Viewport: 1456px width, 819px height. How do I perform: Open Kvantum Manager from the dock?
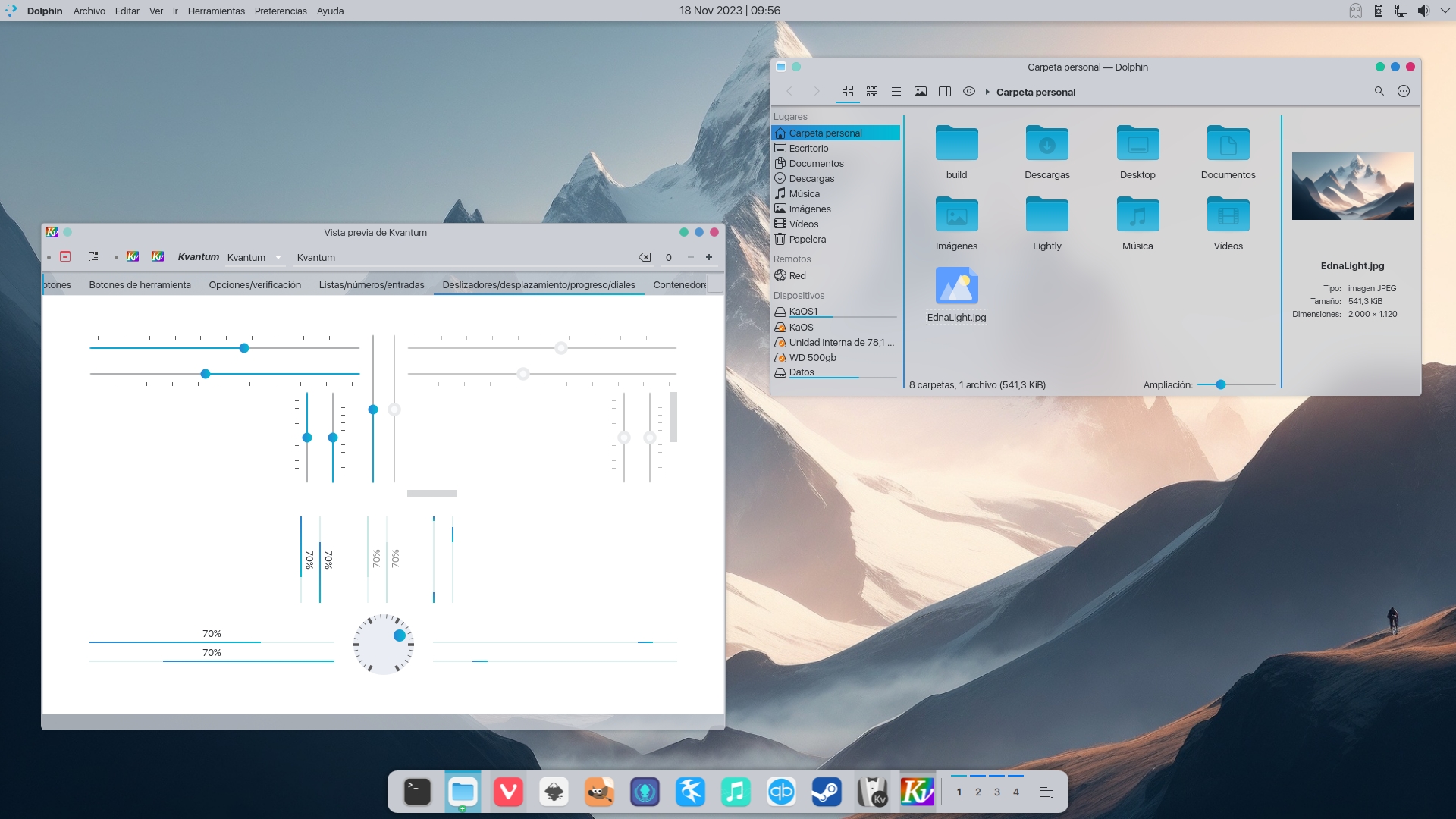pos(872,792)
